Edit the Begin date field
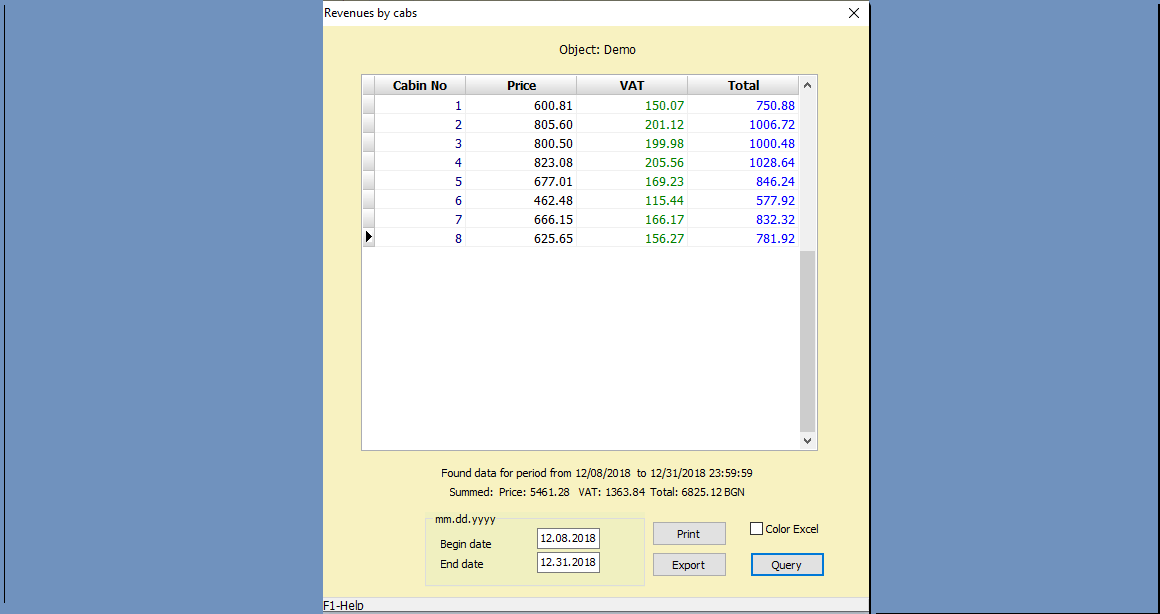 [x=568, y=539]
